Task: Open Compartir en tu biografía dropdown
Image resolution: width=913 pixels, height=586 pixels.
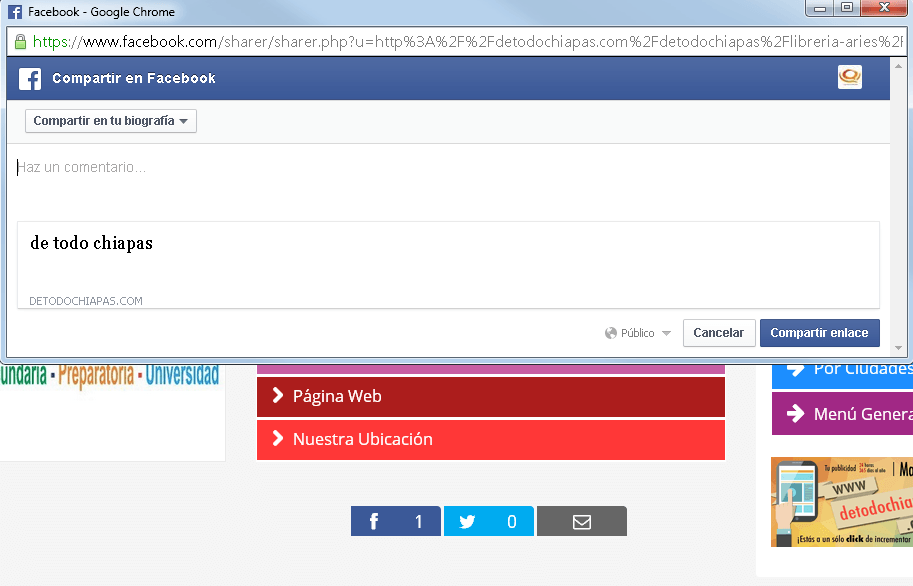Action: 111,121
